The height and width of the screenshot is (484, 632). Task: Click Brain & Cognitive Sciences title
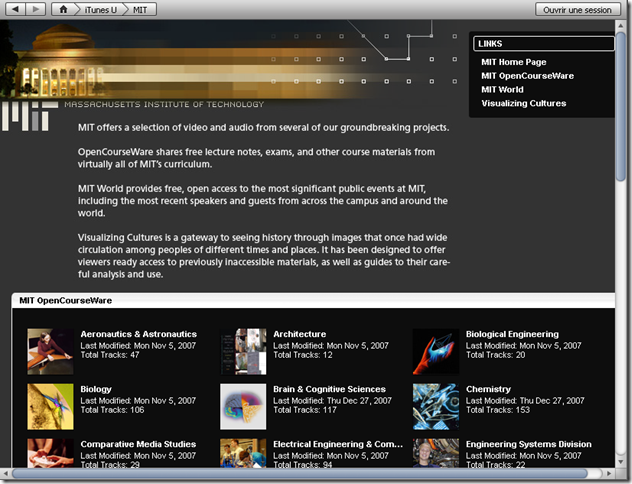[329, 389]
